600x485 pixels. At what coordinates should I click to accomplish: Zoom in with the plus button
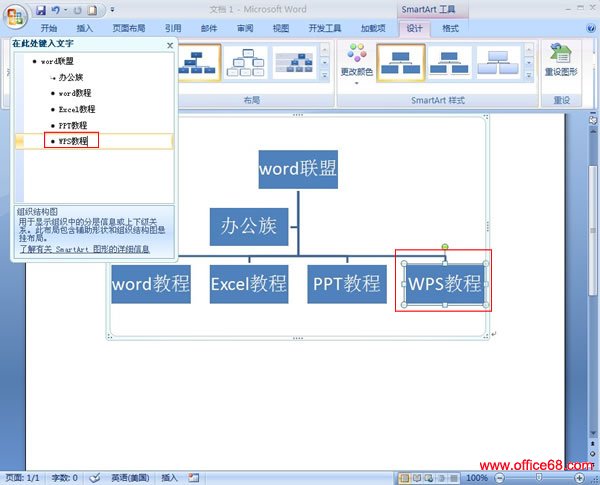pos(579,478)
